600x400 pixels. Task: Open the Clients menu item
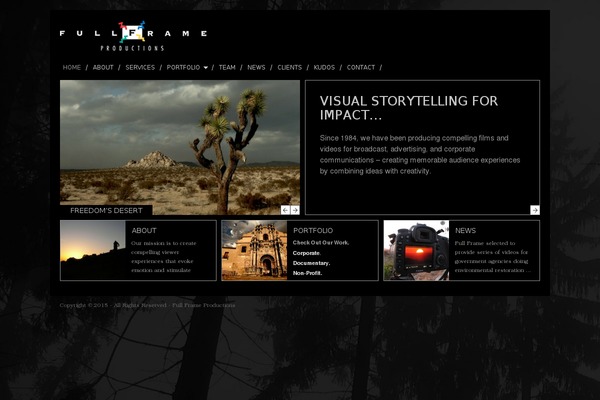point(289,67)
